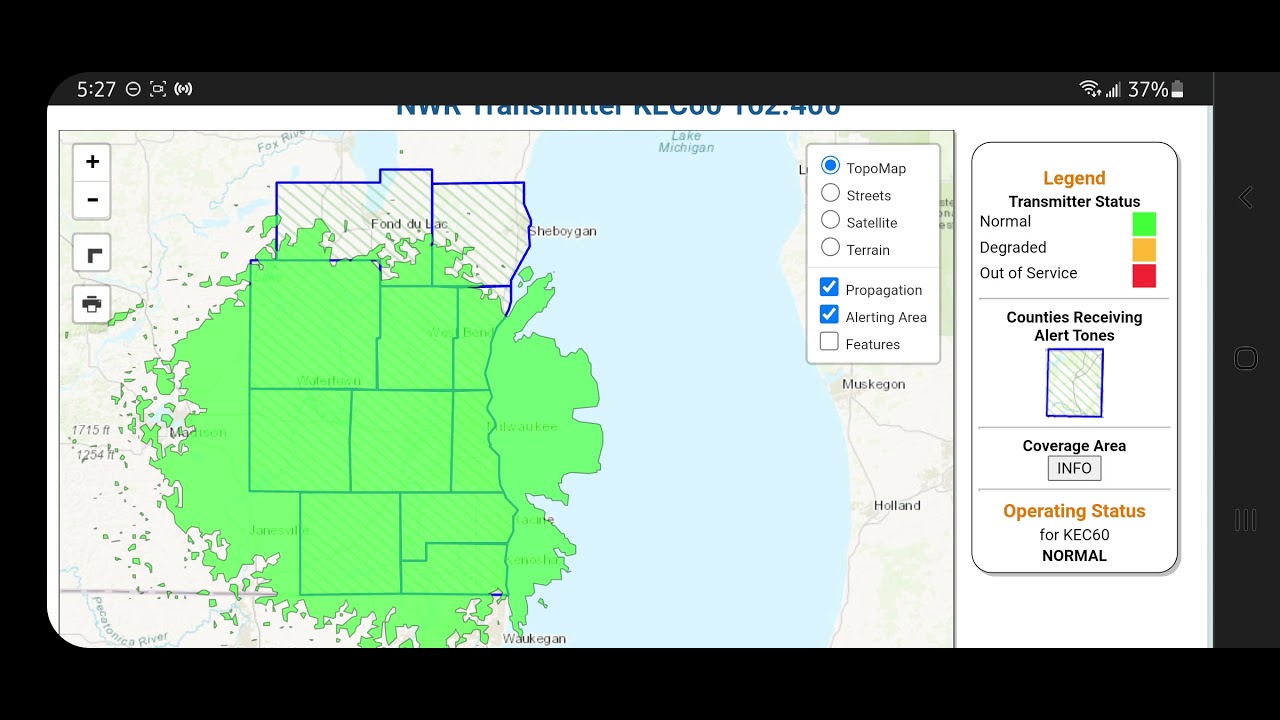
Task: Print the map with printer icon
Action: [92, 304]
